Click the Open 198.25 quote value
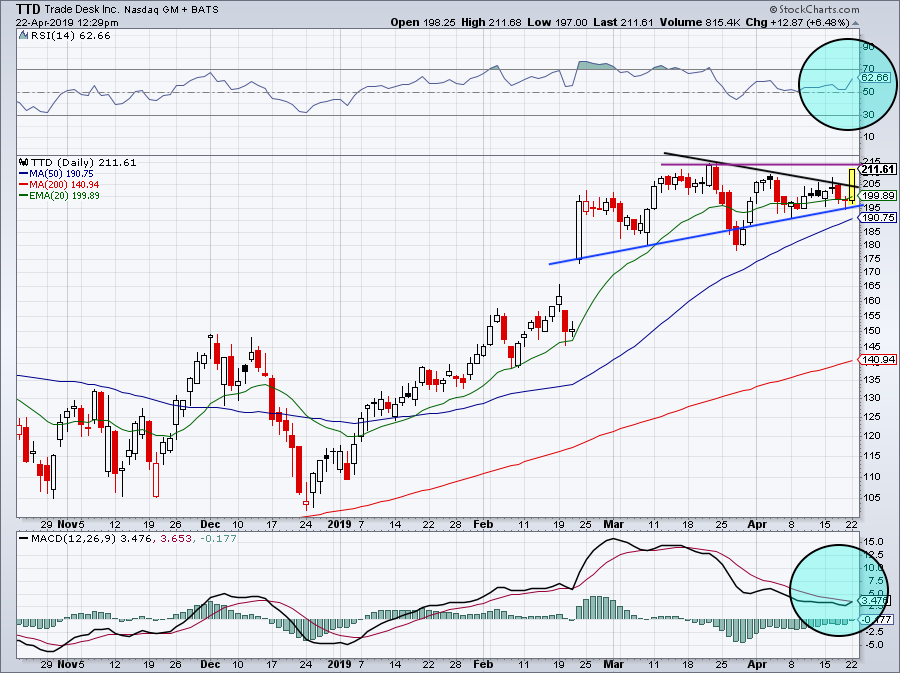 [x=423, y=22]
